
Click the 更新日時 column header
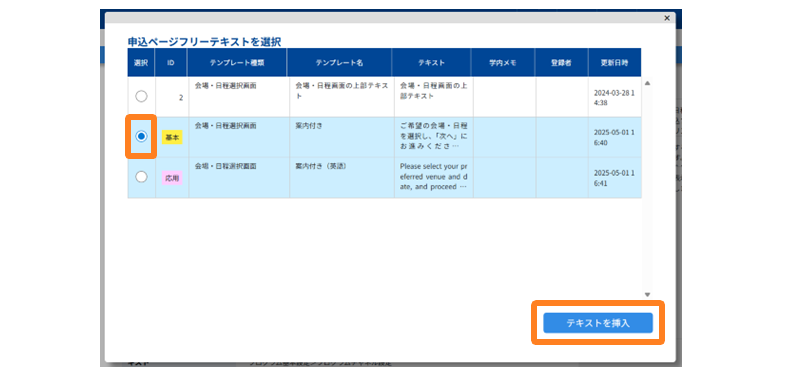click(x=615, y=62)
